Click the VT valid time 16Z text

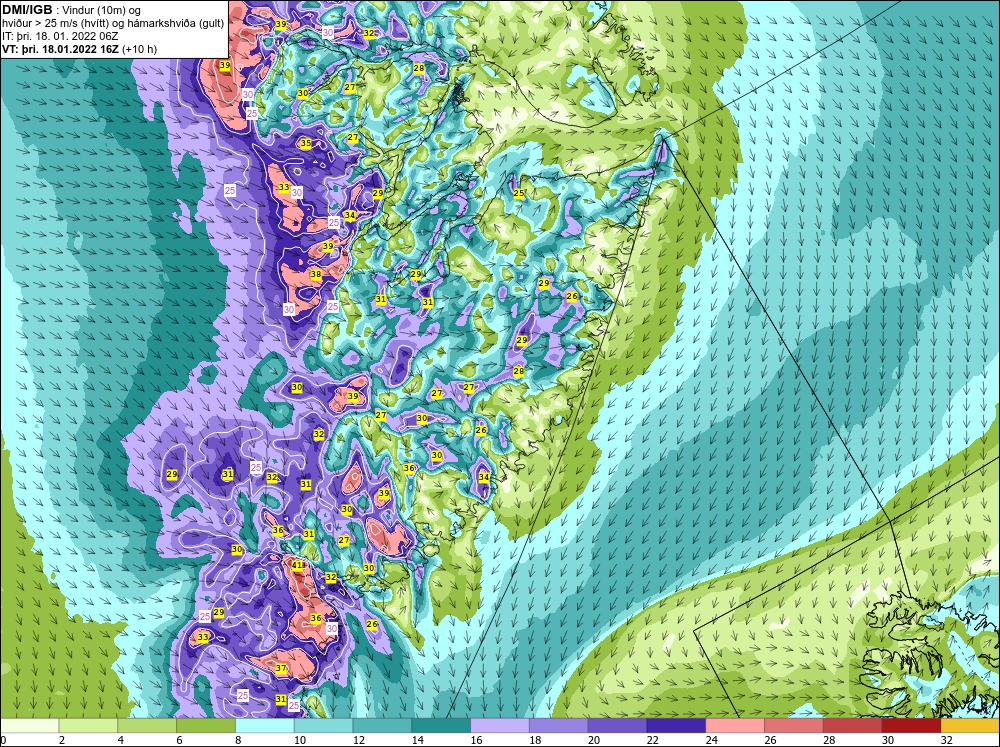click(x=61, y=49)
